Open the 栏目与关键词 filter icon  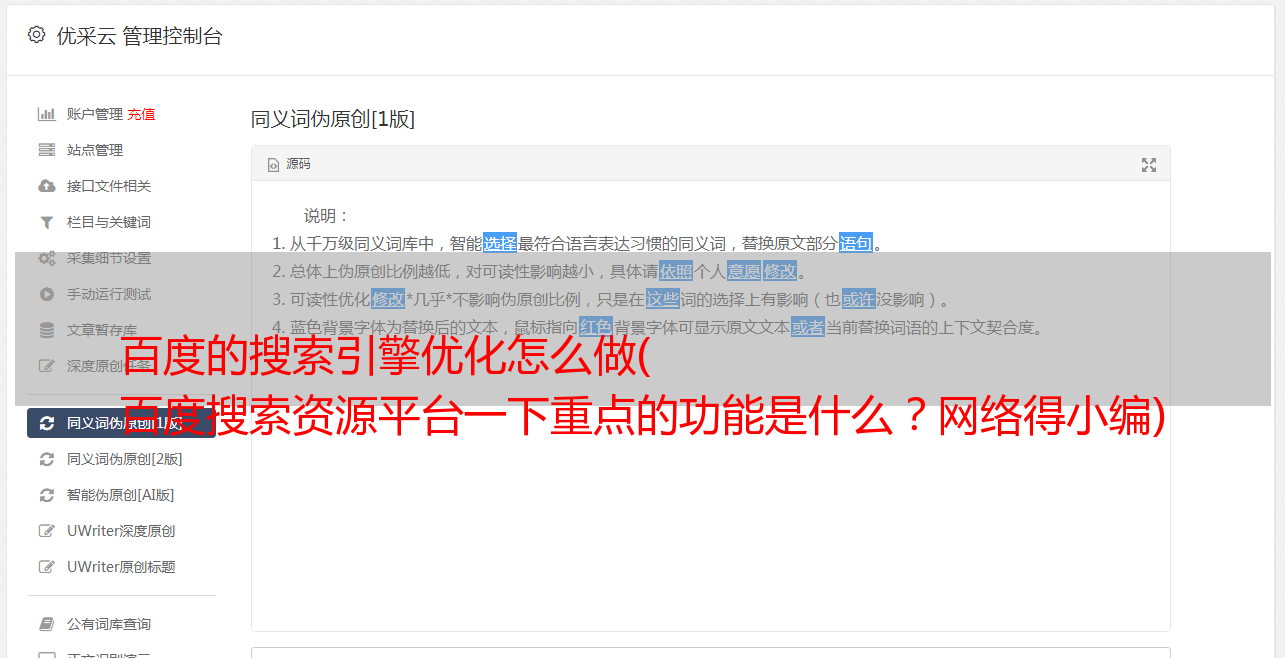[x=47, y=222]
